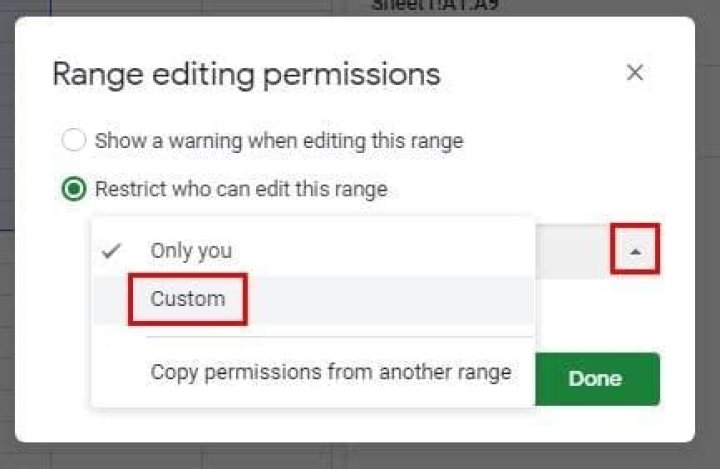Click the separator line above Copy permissions

(340, 337)
